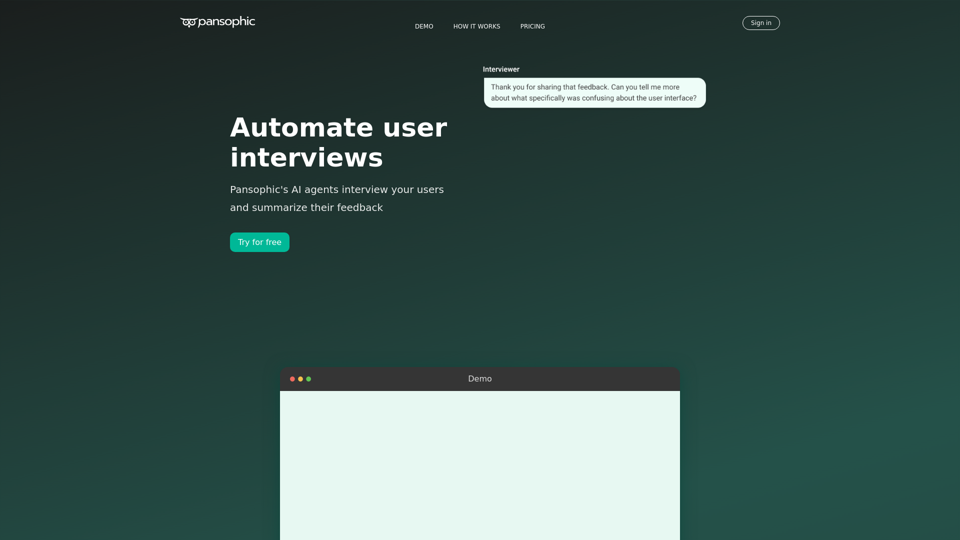Open the Pricing nav link
Screen dimensions: 960x540
pos(532,26)
